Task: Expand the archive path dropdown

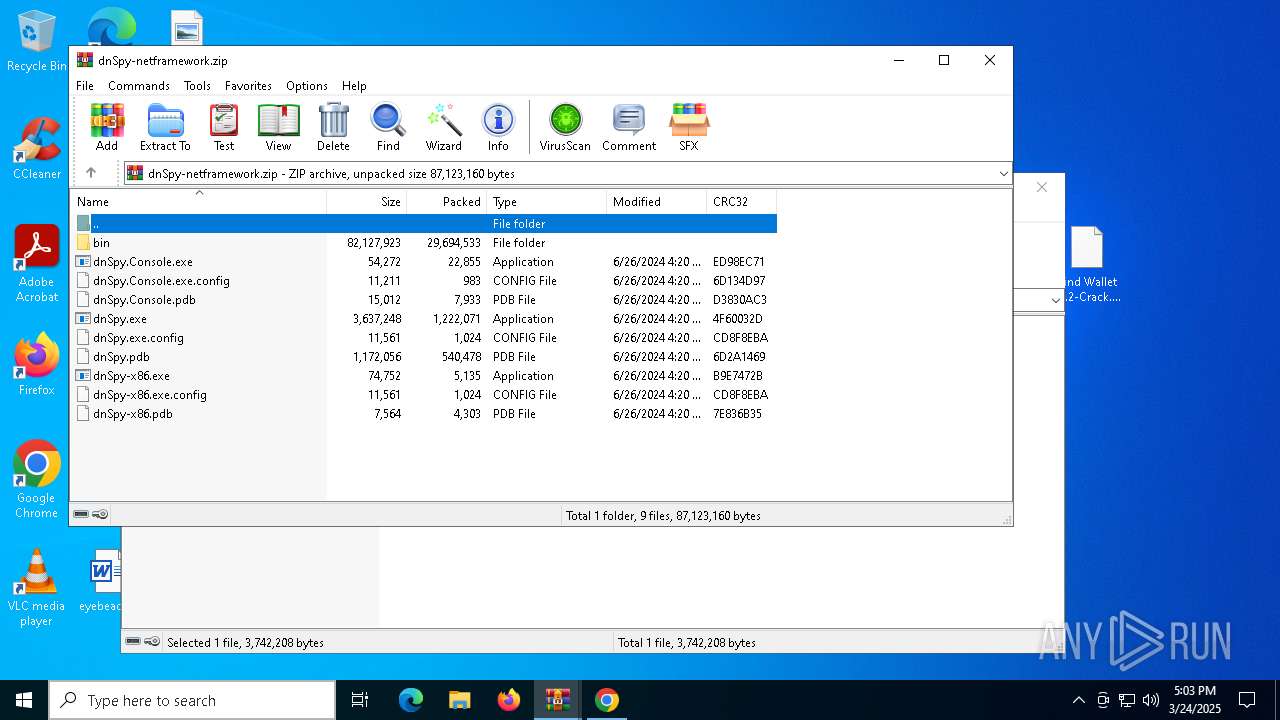Action: [x=1003, y=174]
